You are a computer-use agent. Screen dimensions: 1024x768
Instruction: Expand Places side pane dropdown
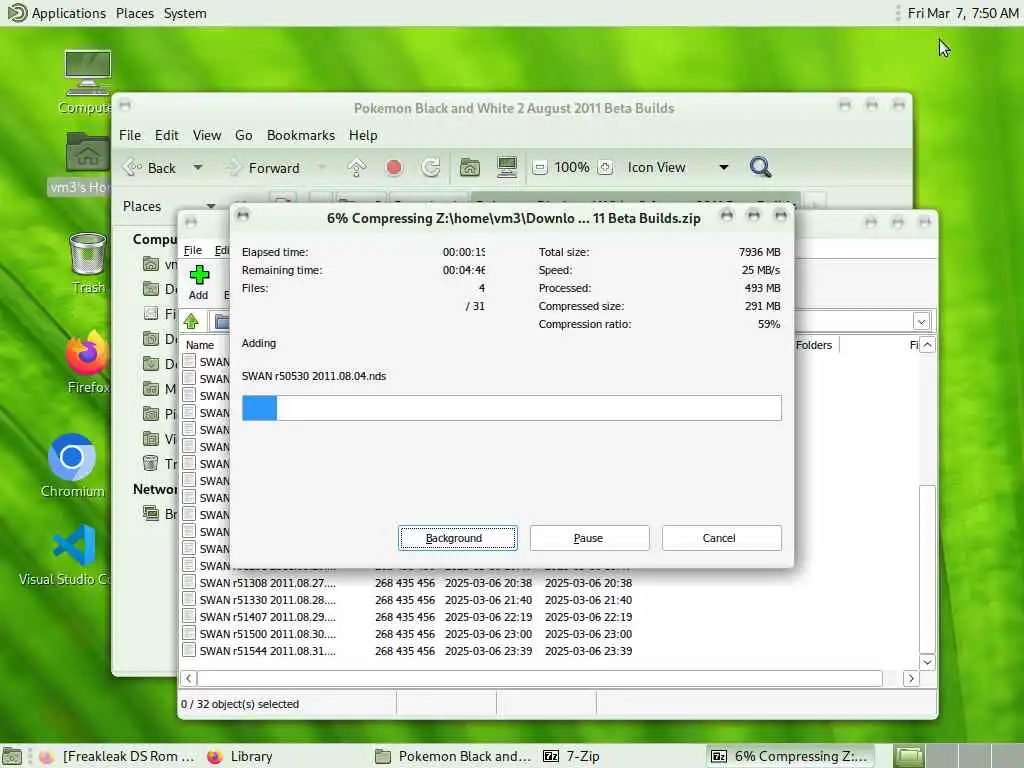click(x=210, y=206)
